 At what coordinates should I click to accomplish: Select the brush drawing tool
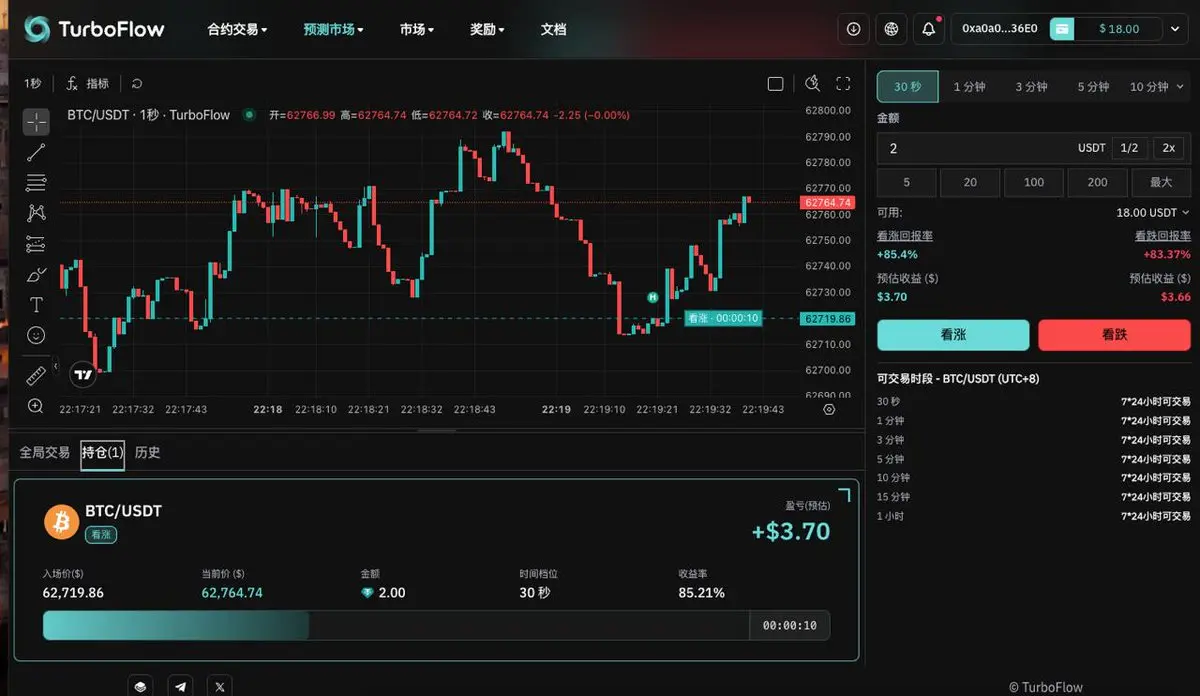click(36, 274)
